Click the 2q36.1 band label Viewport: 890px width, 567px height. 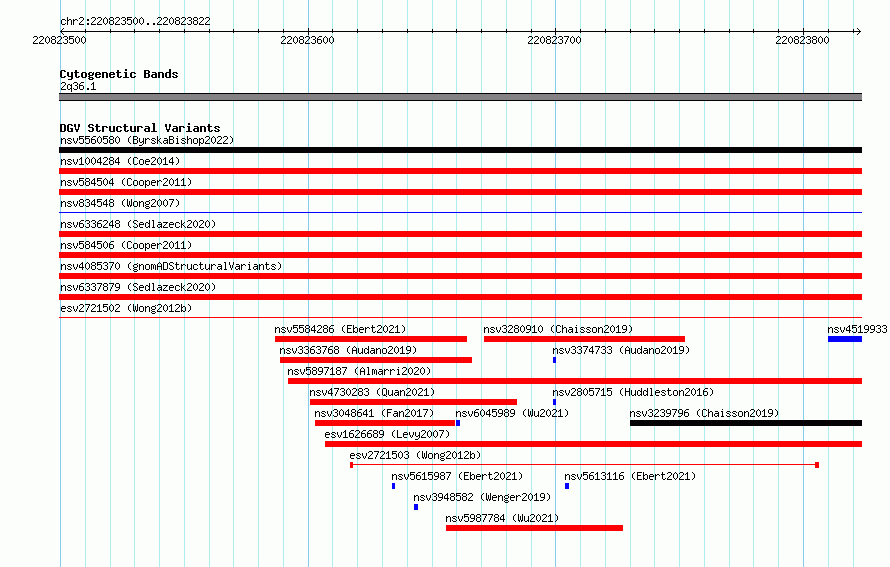(x=78, y=86)
